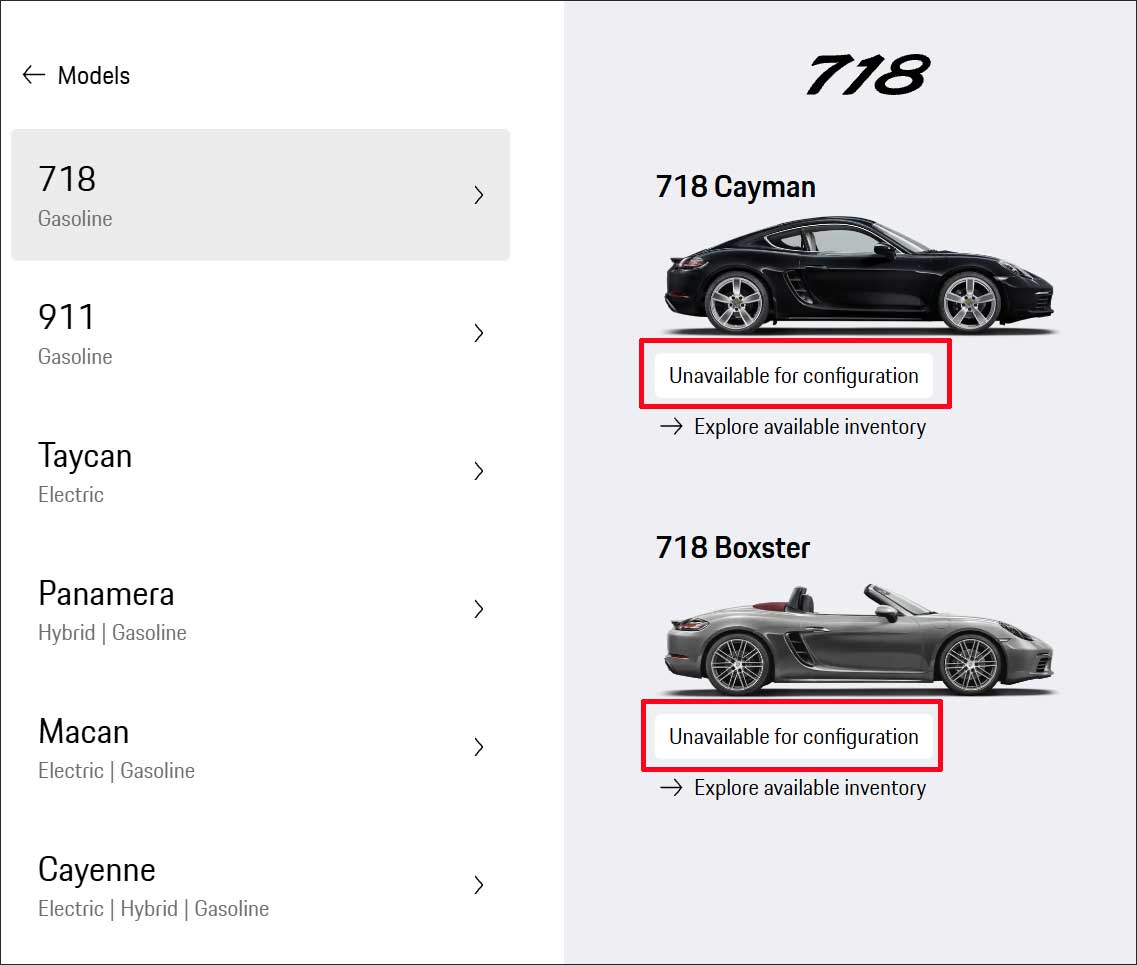Open the Panamera chevron arrow
The height and width of the screenshot is (965, 1137).
(479, 609)
